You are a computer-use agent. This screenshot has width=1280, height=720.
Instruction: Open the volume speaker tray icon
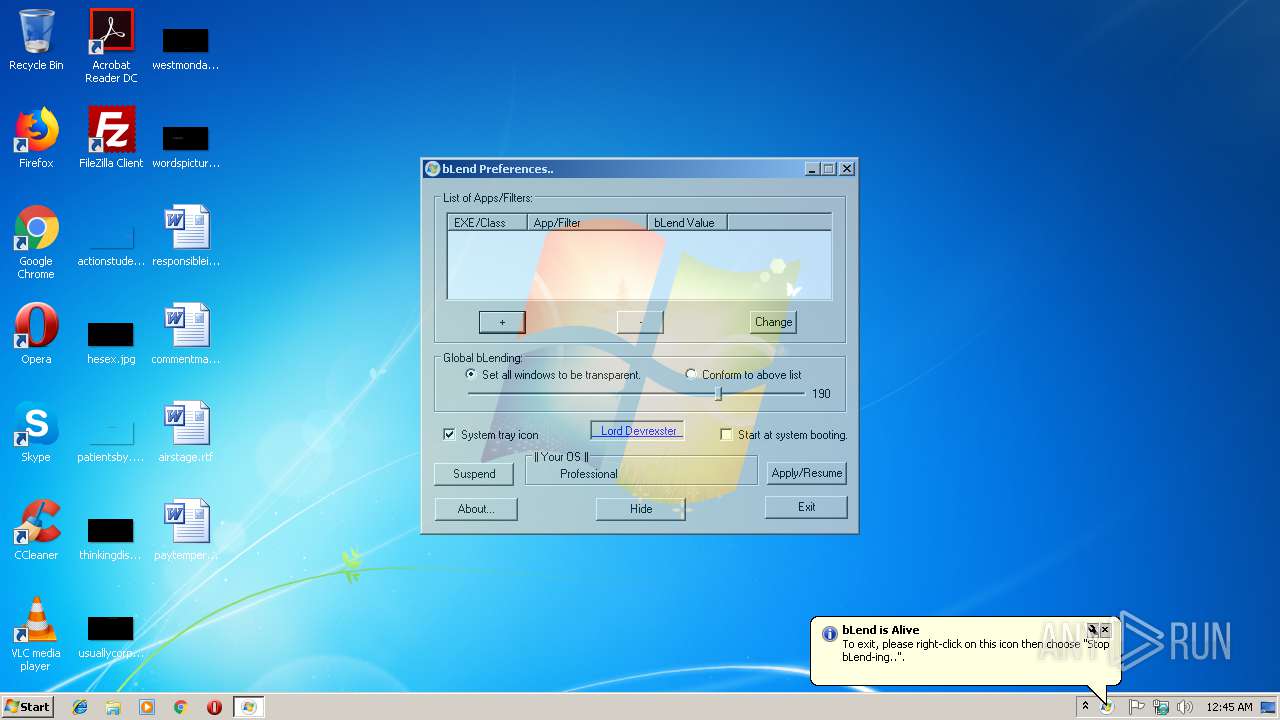pos(1185,707)
